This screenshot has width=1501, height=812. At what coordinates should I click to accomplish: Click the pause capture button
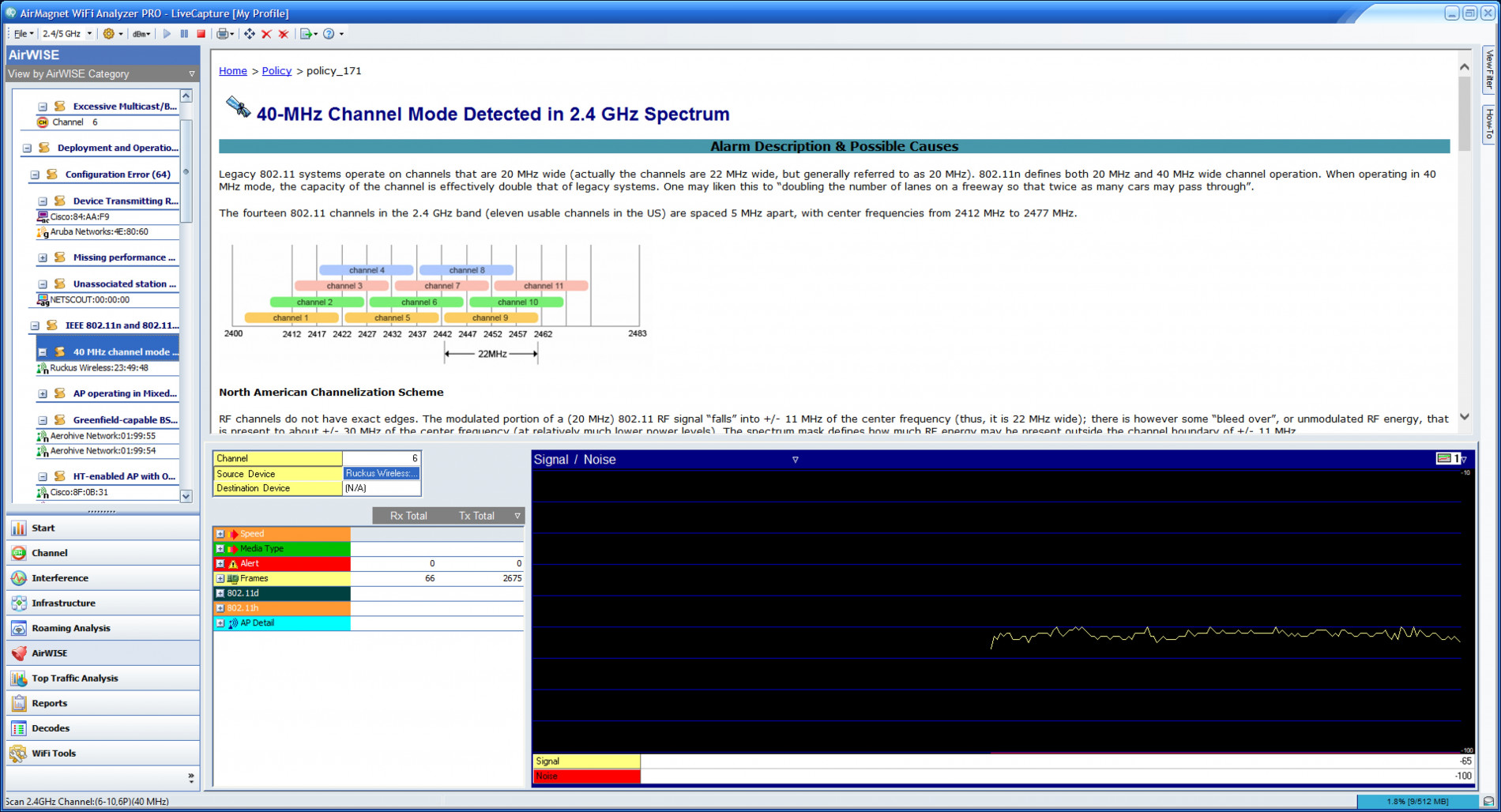click(x=184, y=34)
